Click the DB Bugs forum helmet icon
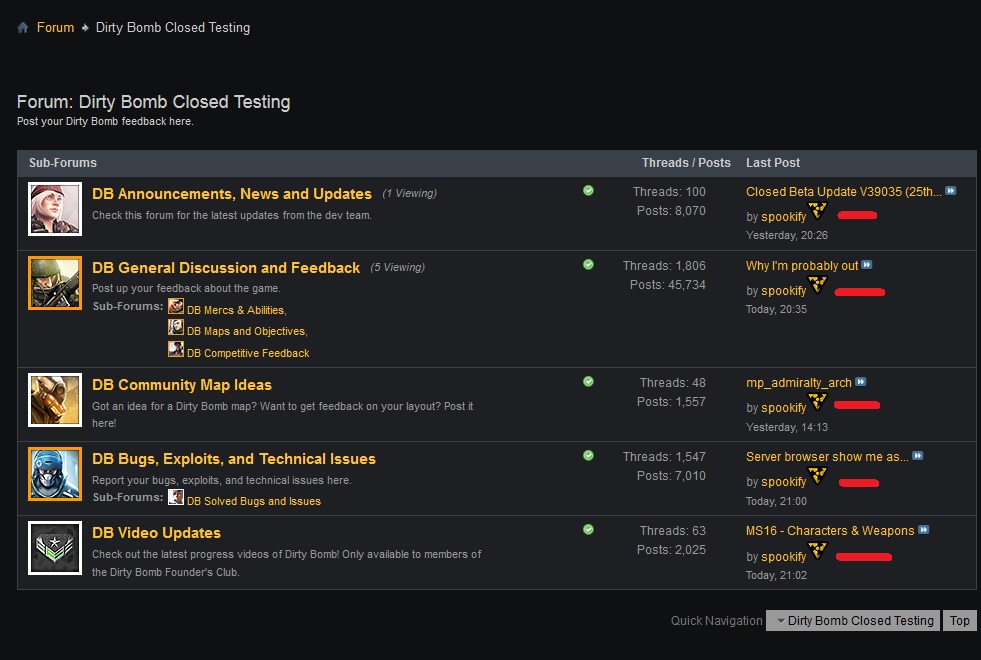981x660 pixels. [55, 474]
